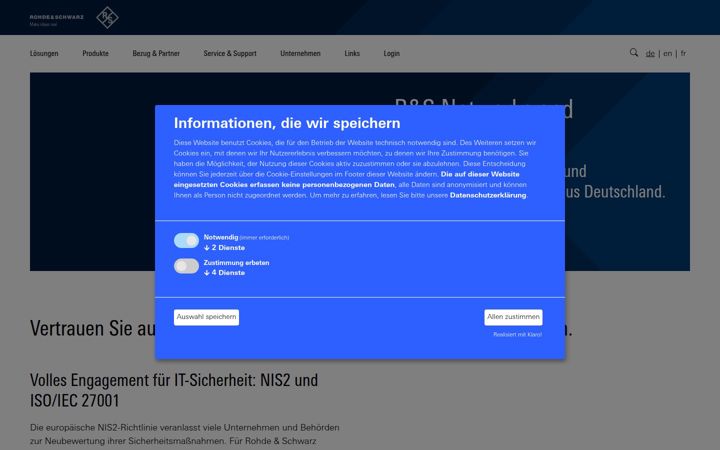Open the search magnifier icon

coord(634,52)
